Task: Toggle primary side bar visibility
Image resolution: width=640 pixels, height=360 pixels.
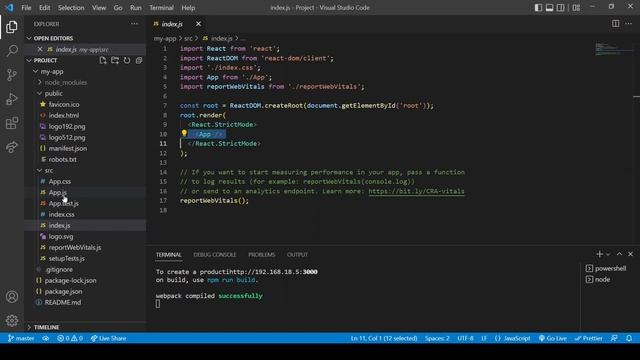Action: pyautogui.click(x=538, y=7)
